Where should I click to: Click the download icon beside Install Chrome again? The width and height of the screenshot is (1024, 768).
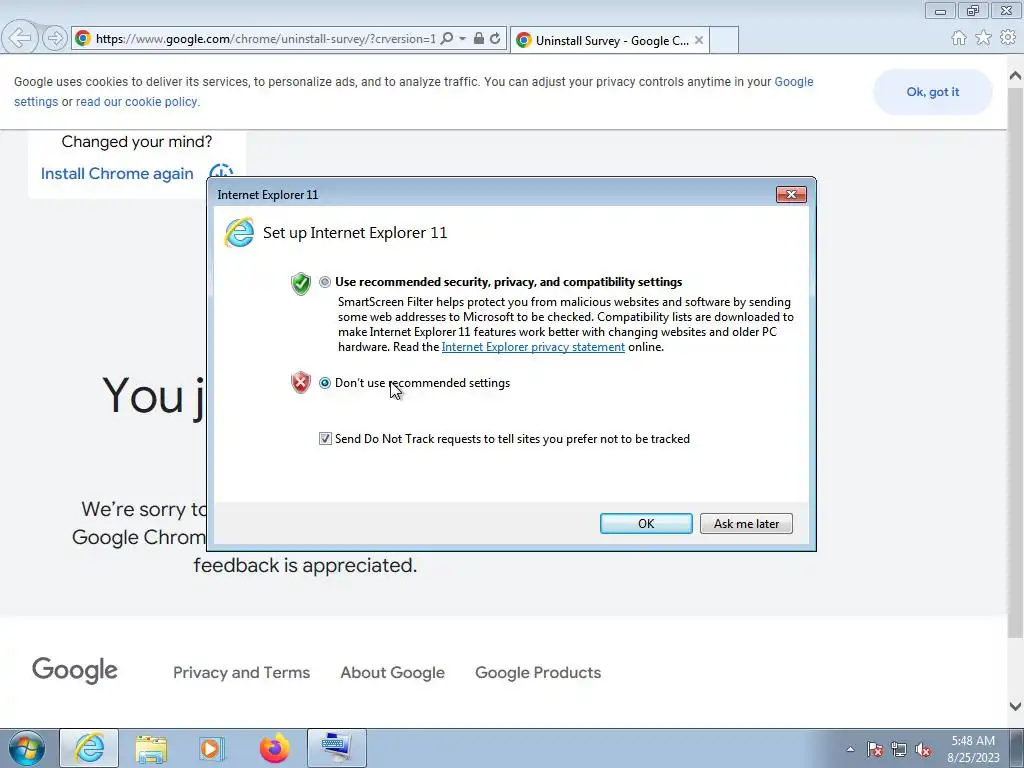coord(221,173)
